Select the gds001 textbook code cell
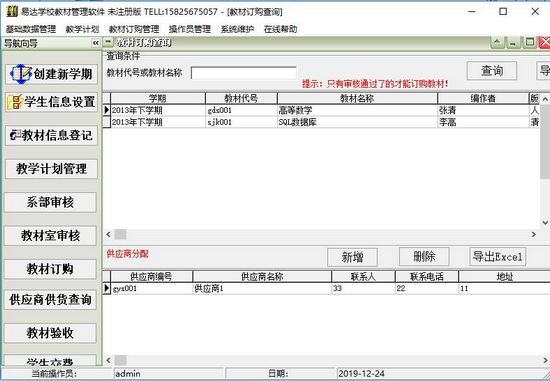 tap(241, 111)
